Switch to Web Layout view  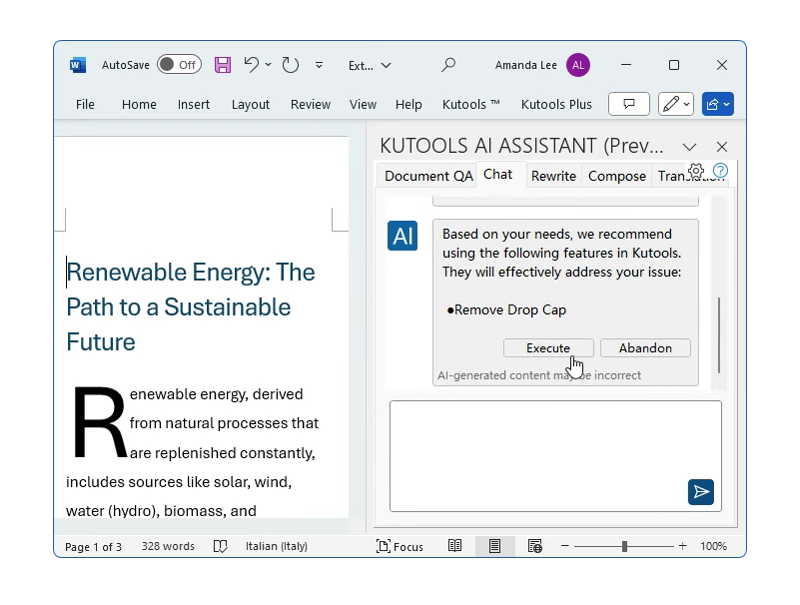click(535, 546)
